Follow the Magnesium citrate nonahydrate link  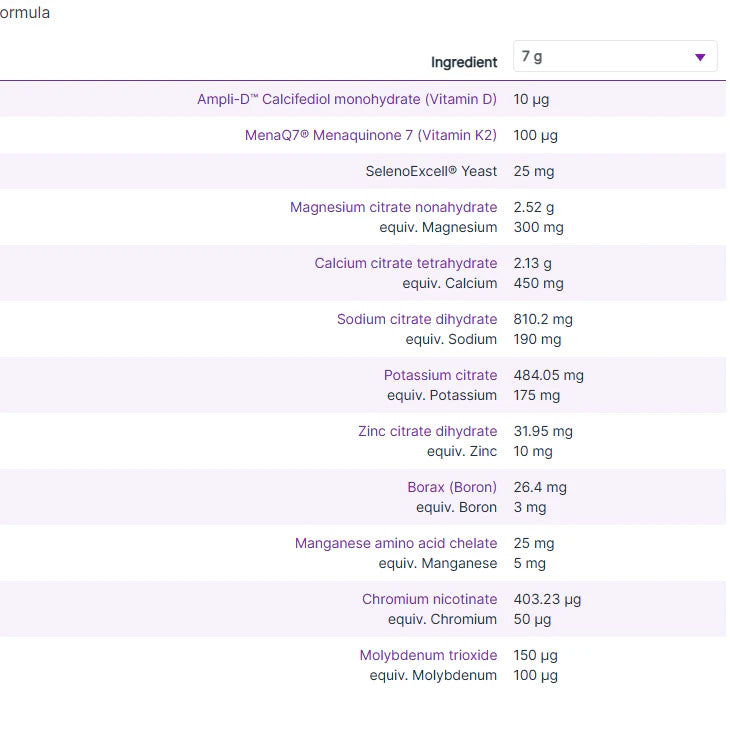tap(393, 207)
